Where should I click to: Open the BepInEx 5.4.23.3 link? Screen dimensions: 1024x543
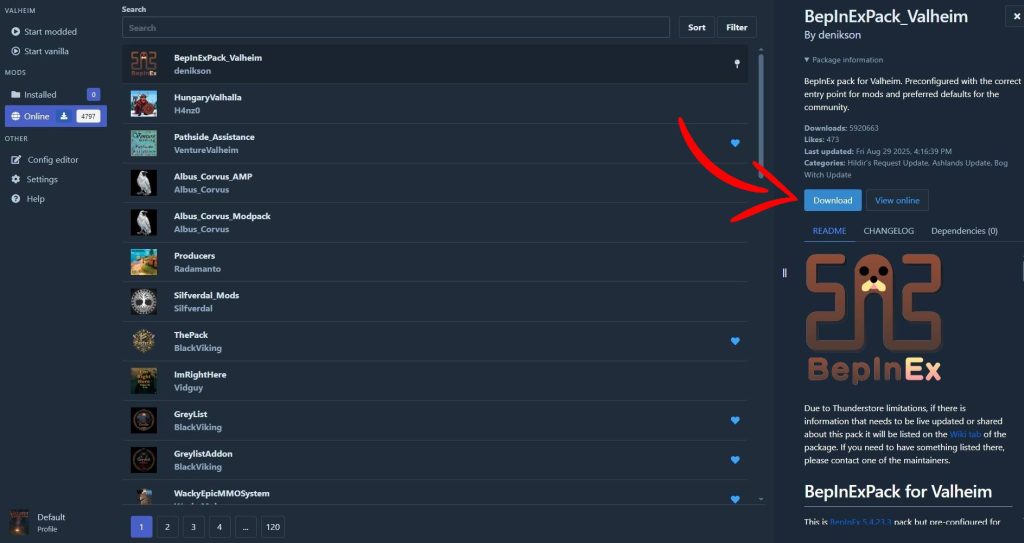tap(861, 521)
